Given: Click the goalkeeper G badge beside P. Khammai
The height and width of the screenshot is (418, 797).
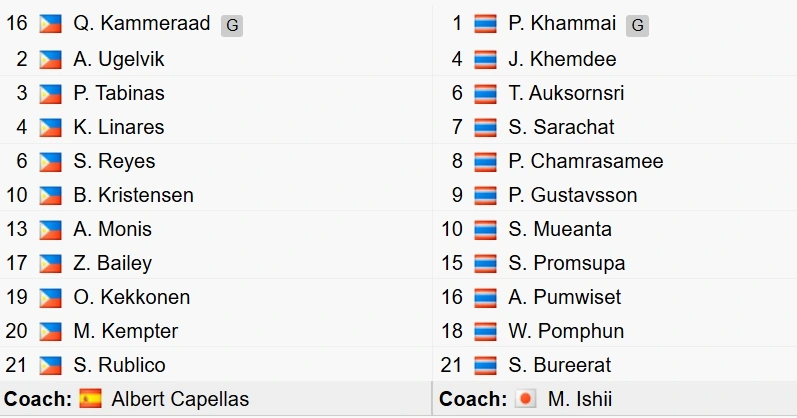Looking at the screenshot, I should pyautogui.click(x=637, y=25).
